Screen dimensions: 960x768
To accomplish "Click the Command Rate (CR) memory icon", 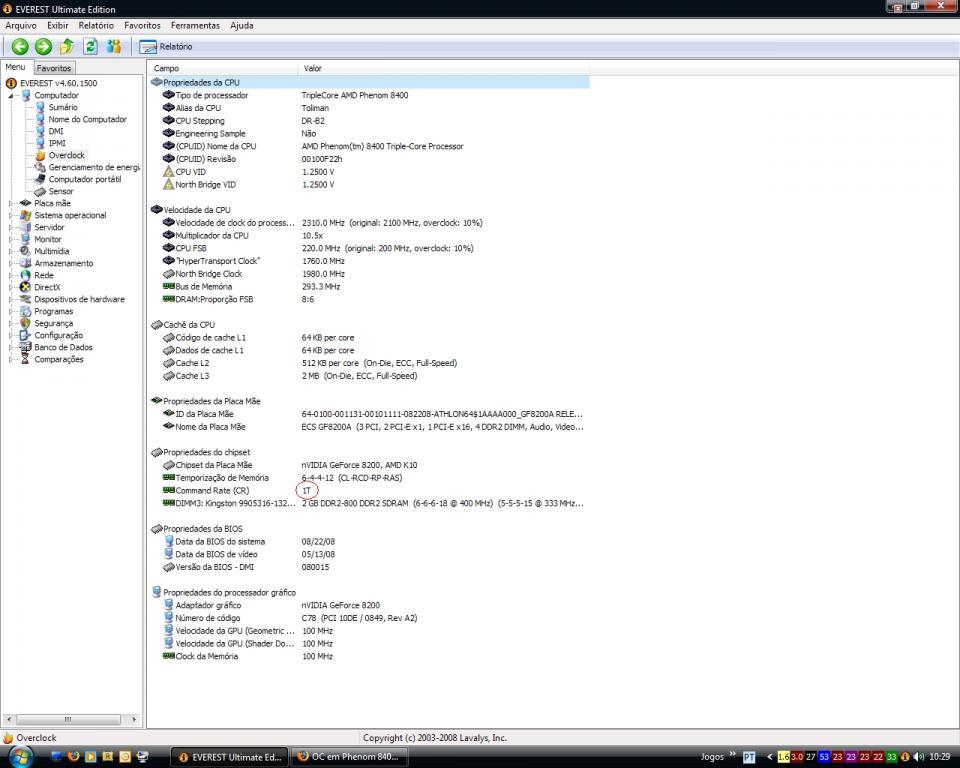I will [169, 490].
